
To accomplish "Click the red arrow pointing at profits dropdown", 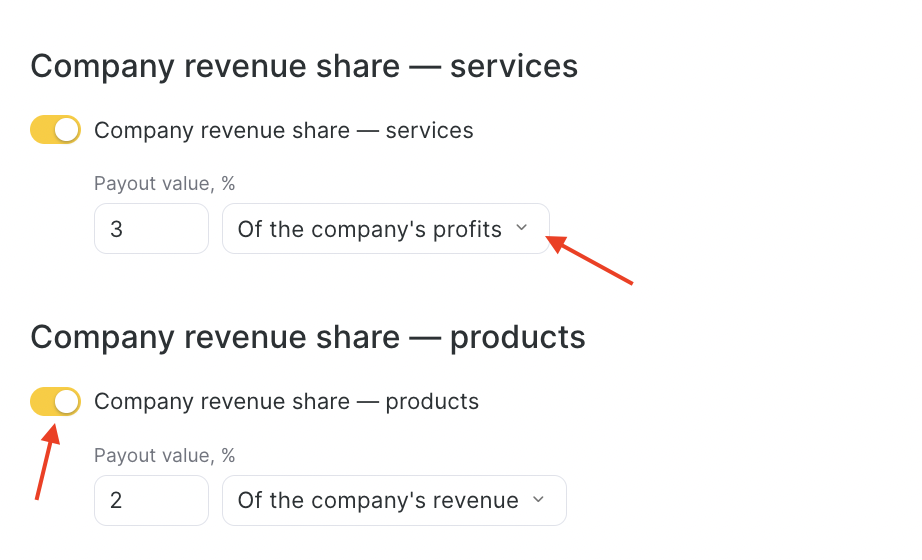I will [x=591, y=260].
